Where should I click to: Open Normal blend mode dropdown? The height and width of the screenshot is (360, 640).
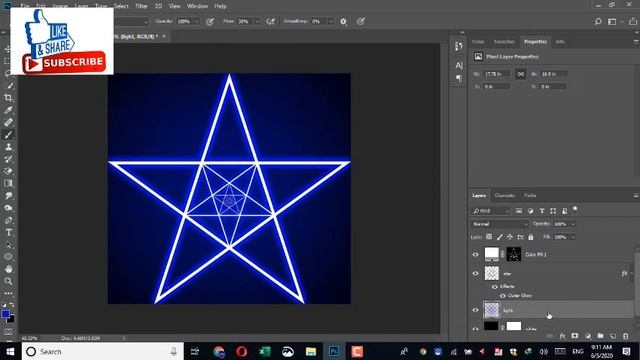pos(500,224)
